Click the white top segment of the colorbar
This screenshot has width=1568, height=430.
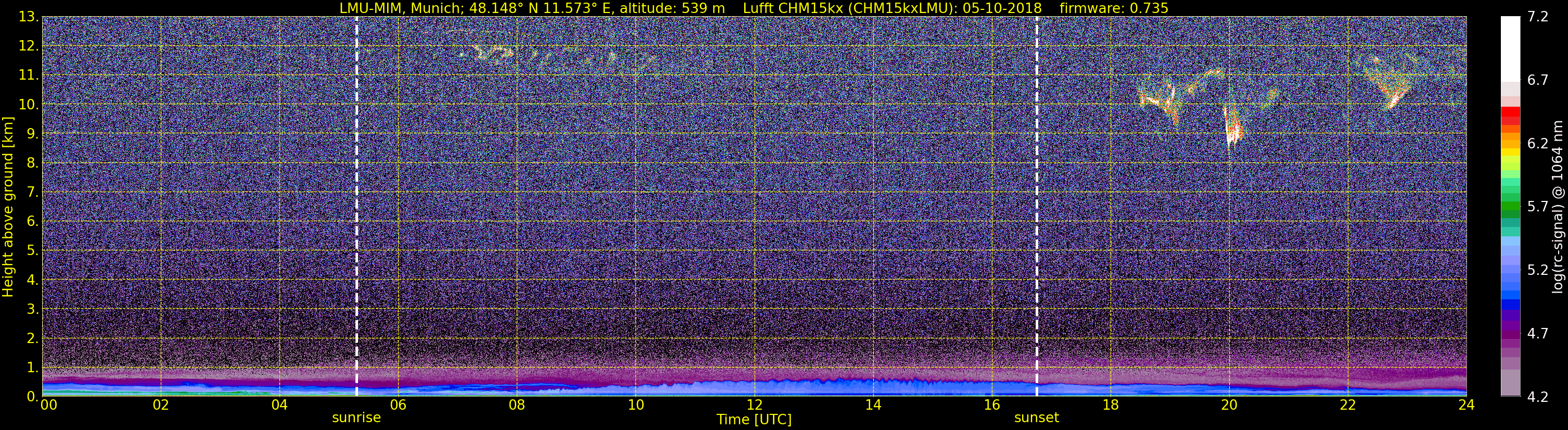[1510, 49]
